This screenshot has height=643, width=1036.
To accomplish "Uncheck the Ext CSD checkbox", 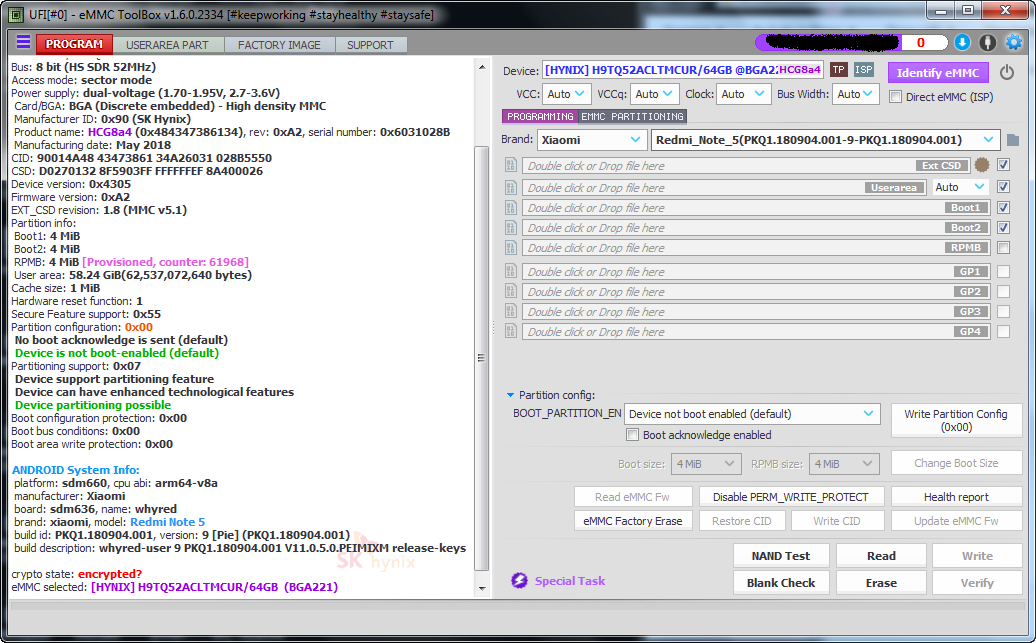I will tap(1003, 165).
